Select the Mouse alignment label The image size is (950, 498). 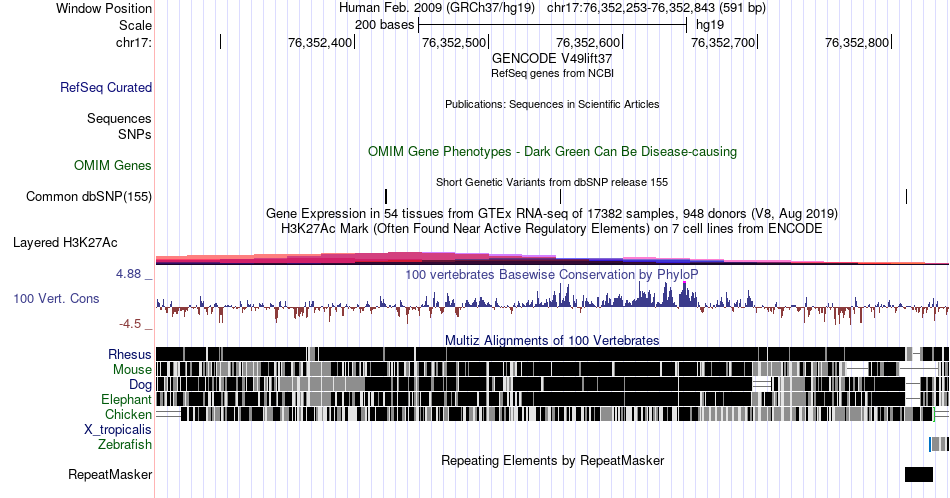(x=132, y=370)
